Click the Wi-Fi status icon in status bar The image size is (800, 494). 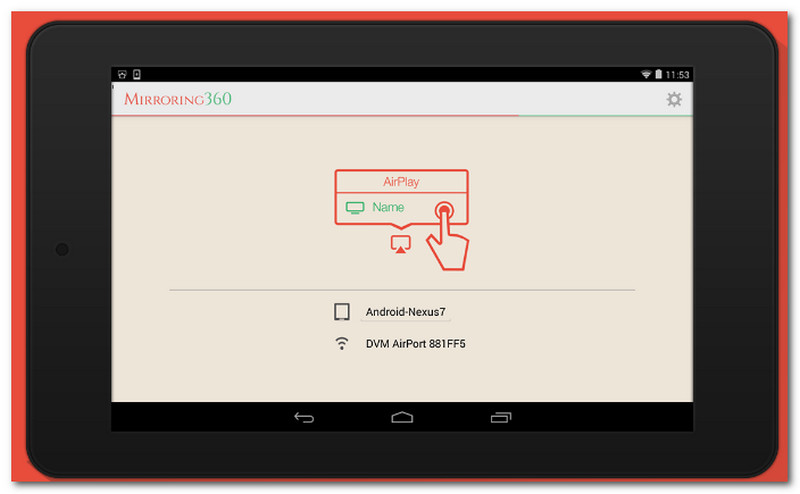tap(646, 75)
